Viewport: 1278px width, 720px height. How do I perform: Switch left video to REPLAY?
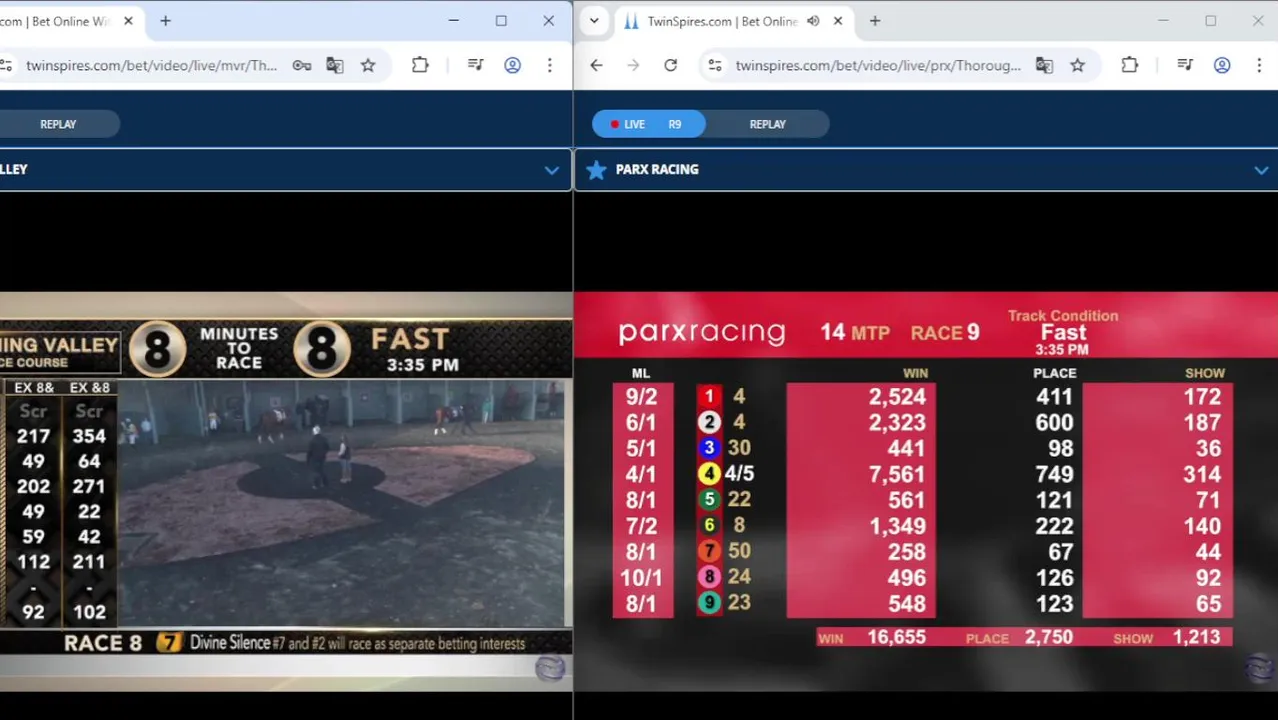point(58,124)
